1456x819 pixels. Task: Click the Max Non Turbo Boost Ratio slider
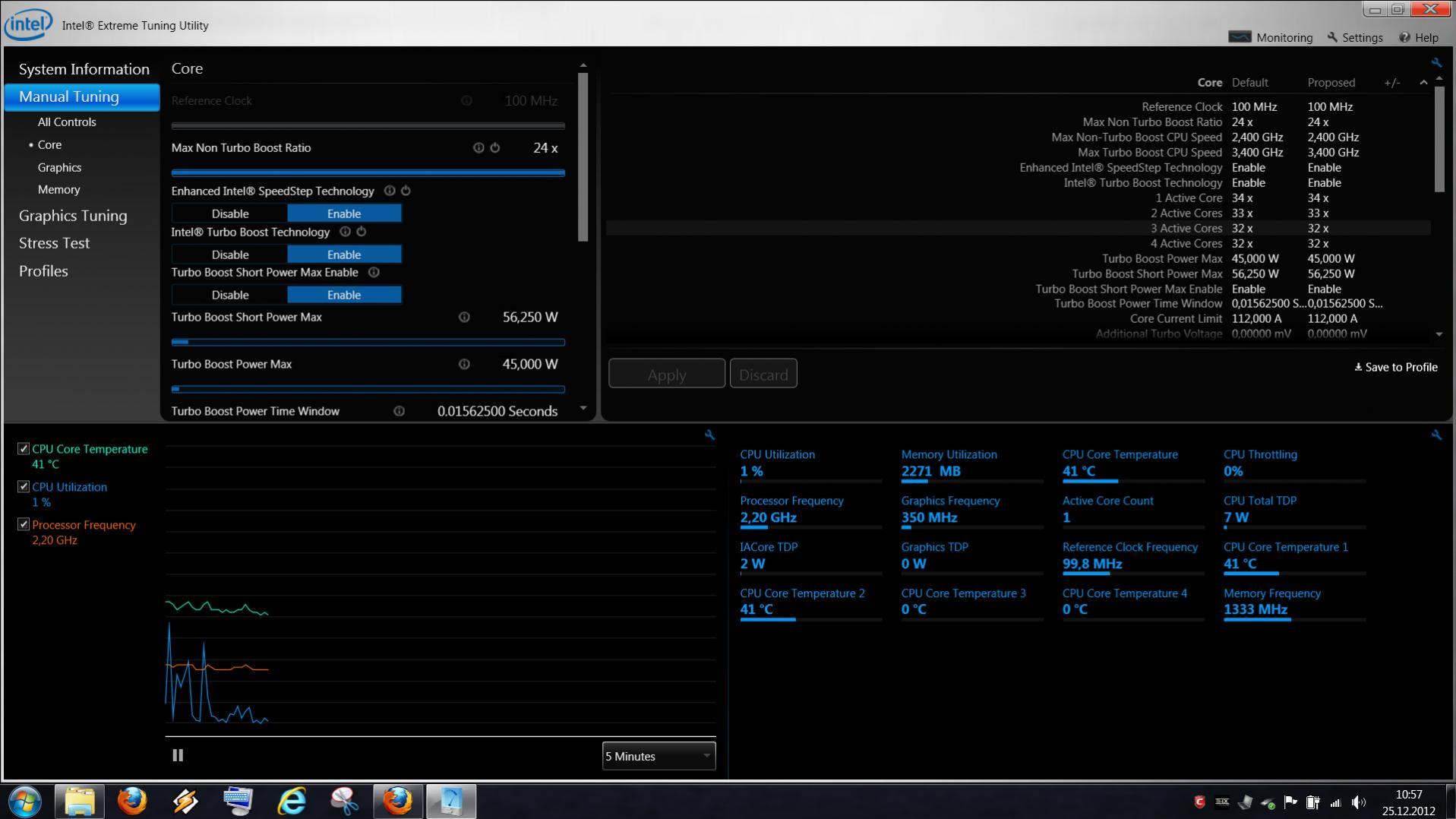pos(368,172)
